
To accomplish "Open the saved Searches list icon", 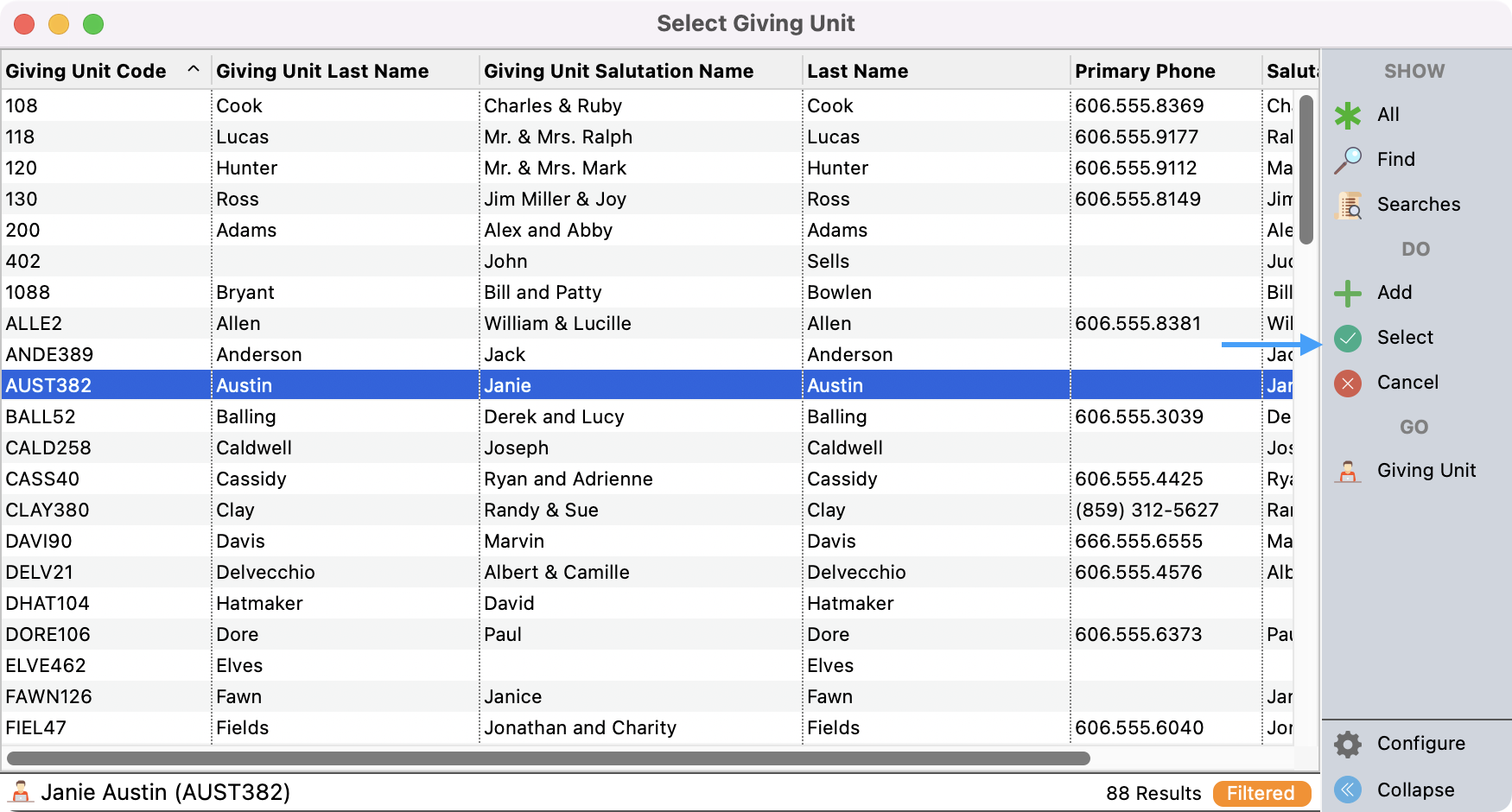I will [1348, 205].
